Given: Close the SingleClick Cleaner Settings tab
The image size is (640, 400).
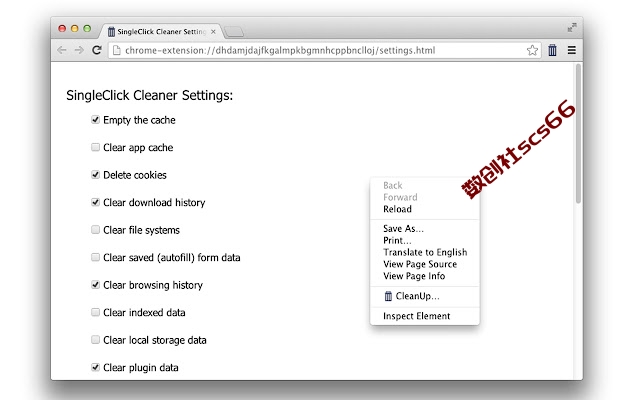Looking at the screenshot, I should (213, 31).
